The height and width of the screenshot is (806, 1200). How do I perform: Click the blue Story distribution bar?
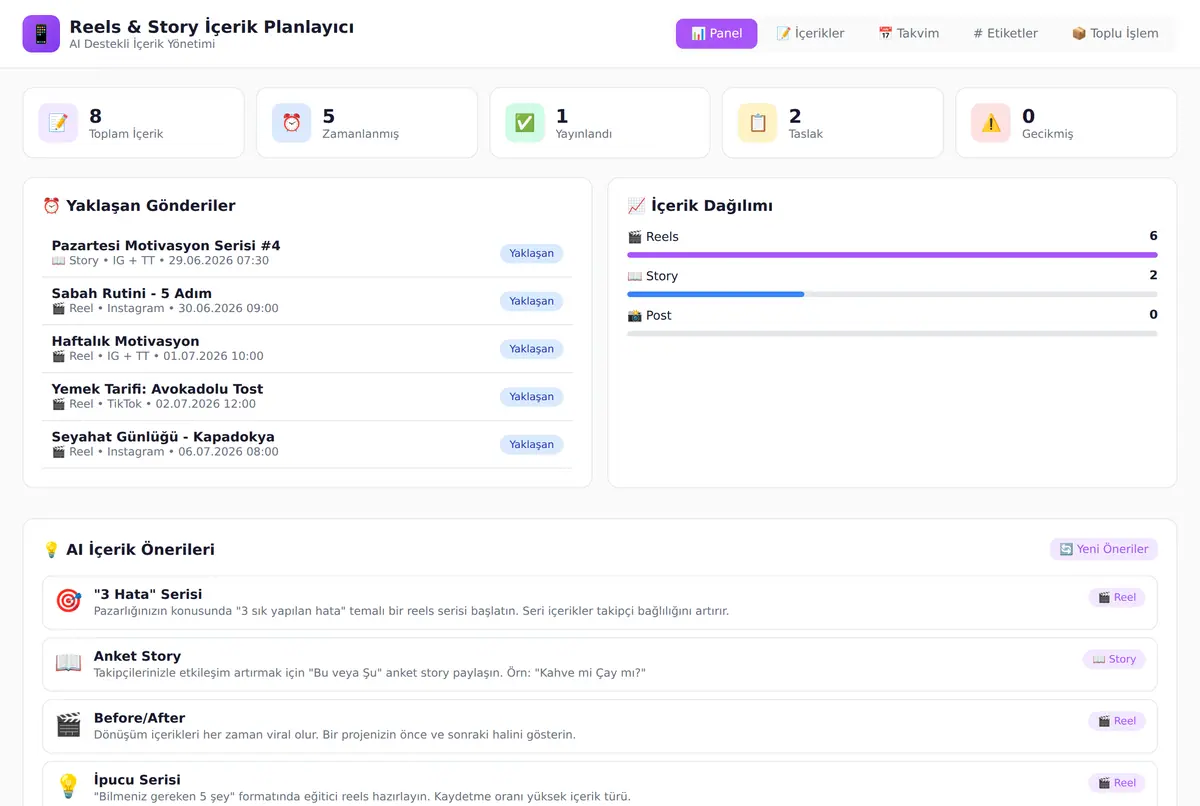coord(715,294)
